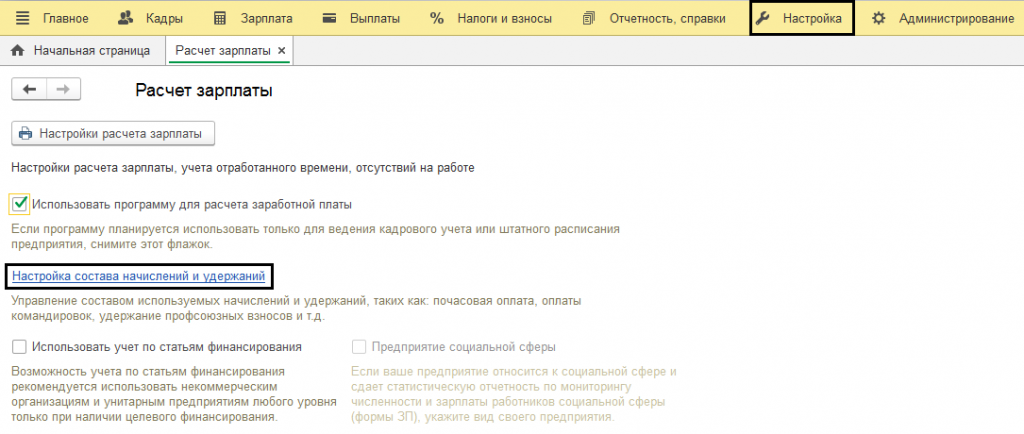Image resolution: width=1024 pixels, height=434 pixels.
Task: Switch to the Начальная страница tab
Action: click(x=91, y=50)
